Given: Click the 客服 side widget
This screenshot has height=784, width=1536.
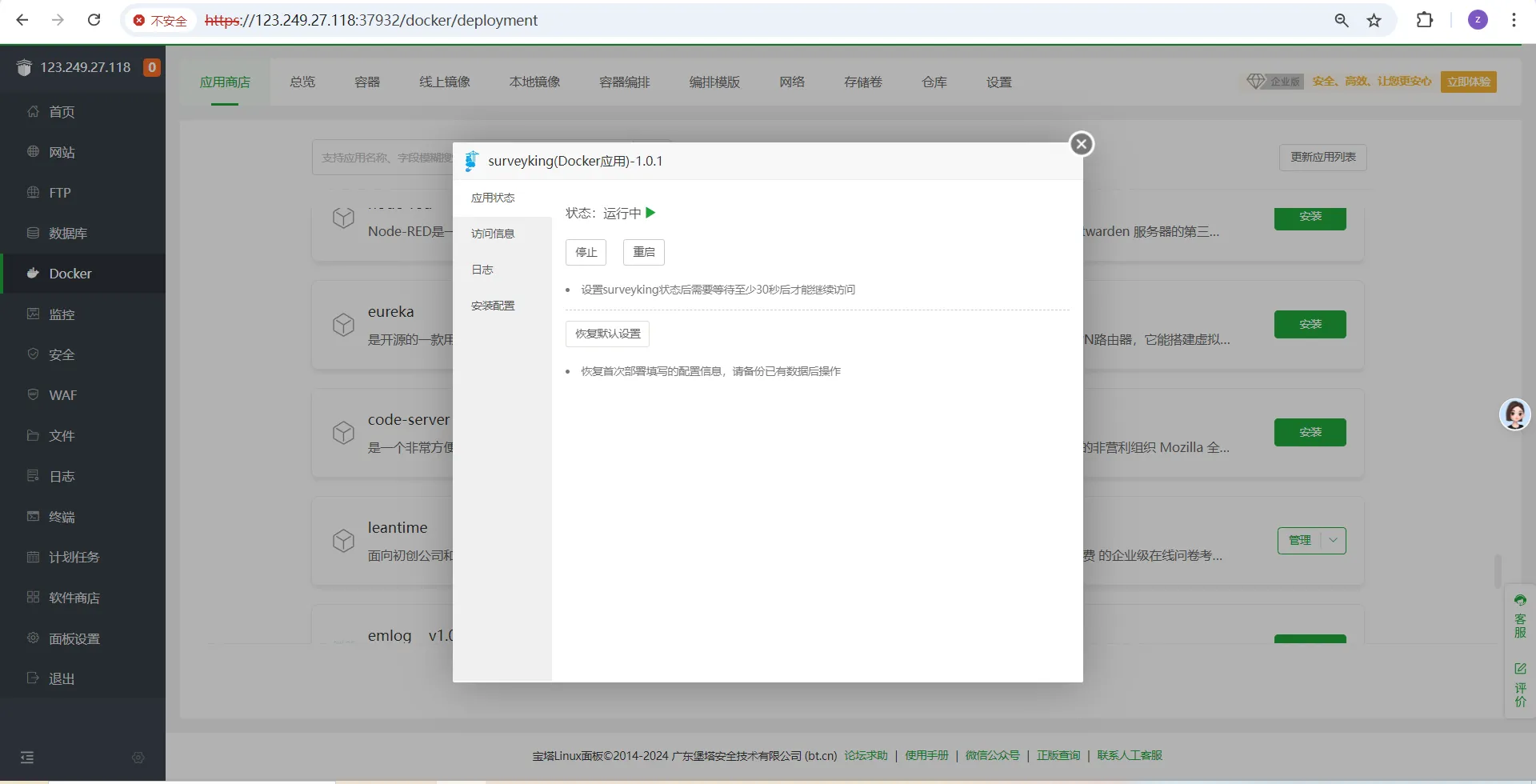Looking at the screenshot, I should pyautogui.click(x=1520, y=616).
